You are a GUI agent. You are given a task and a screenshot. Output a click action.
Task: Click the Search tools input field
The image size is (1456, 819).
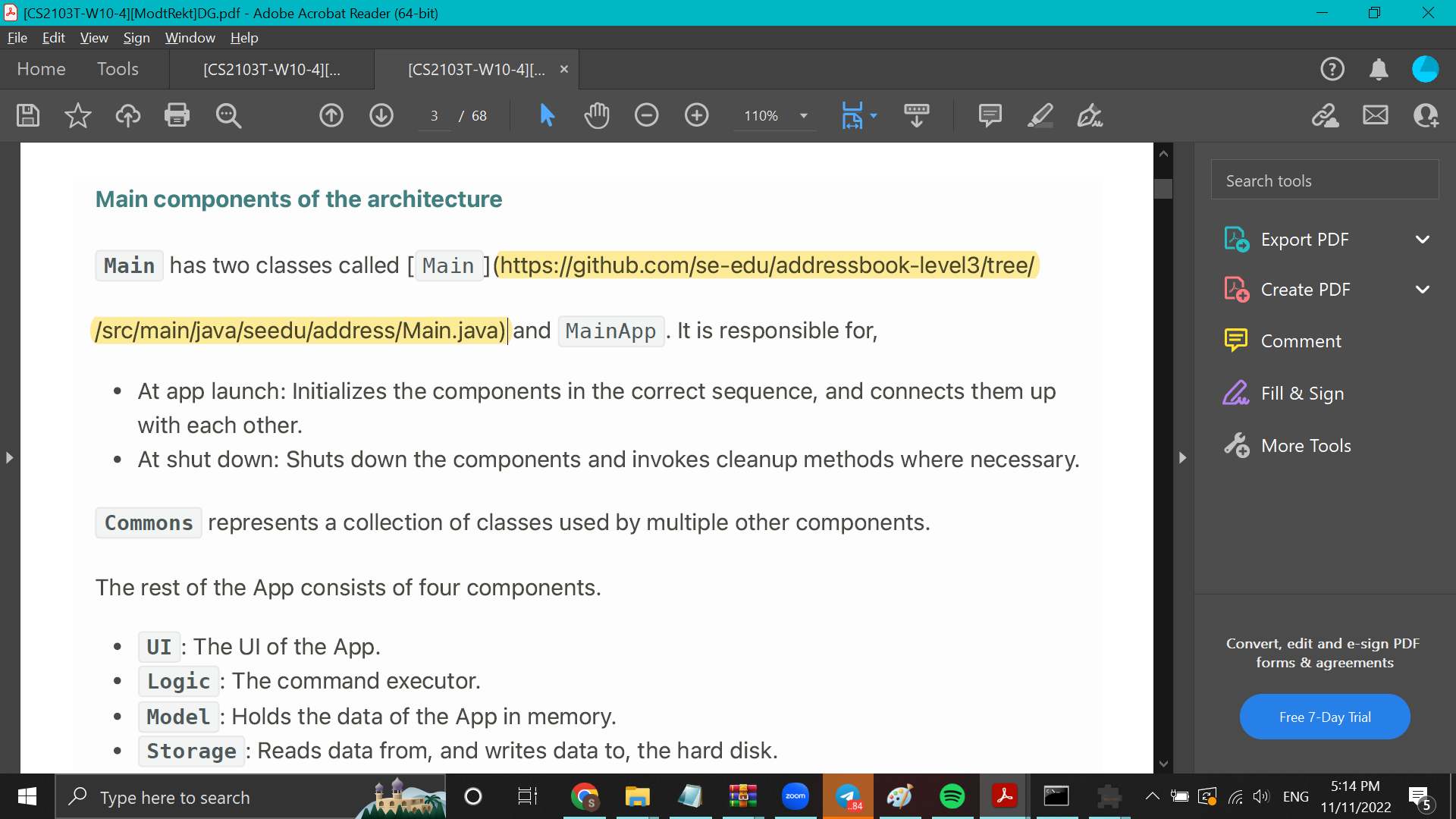[x=1324, y=180]
